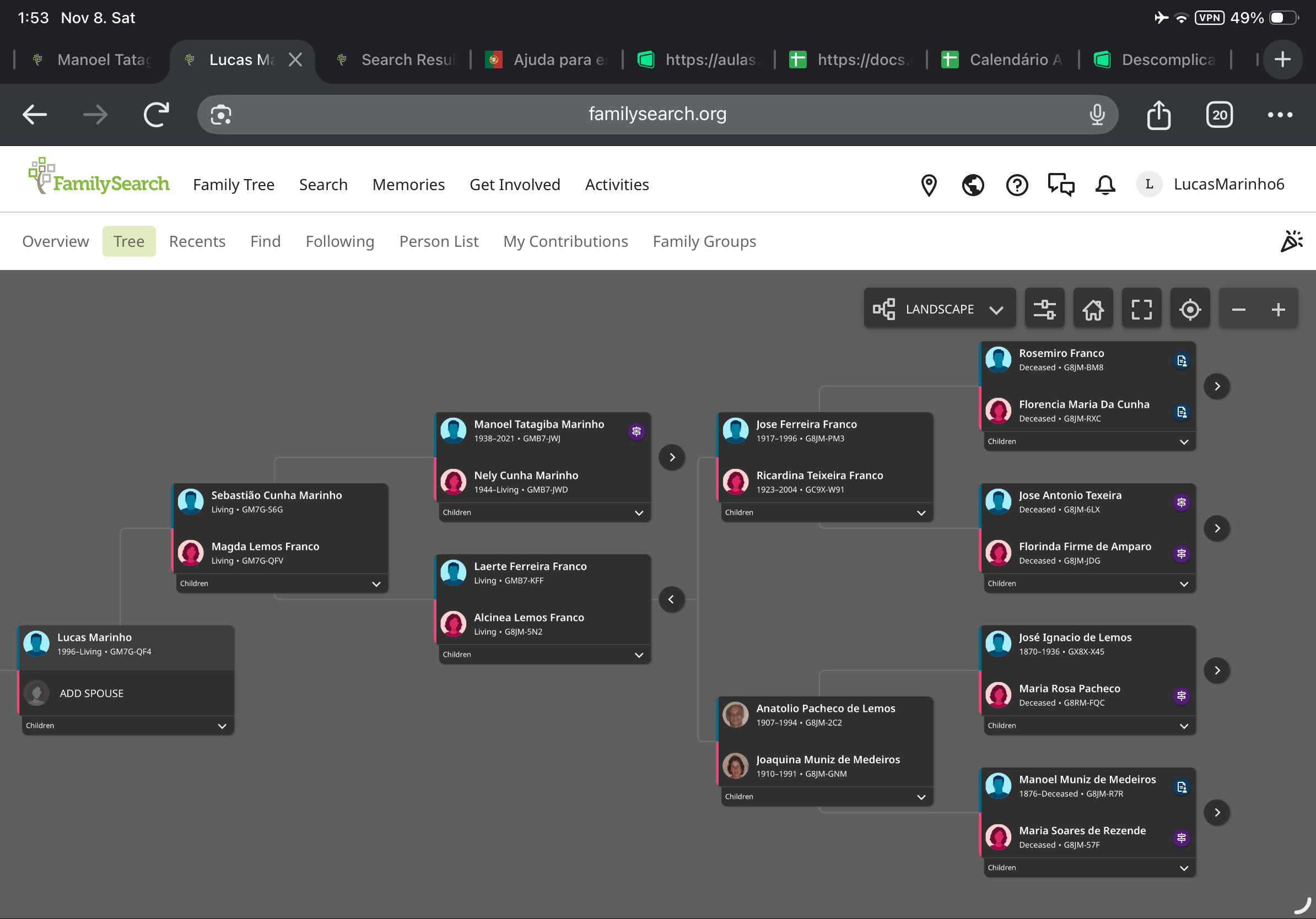The image size is (1316, 919).
Task: Open the tree settings sliders icon
Action: (x=1044, y=310)
